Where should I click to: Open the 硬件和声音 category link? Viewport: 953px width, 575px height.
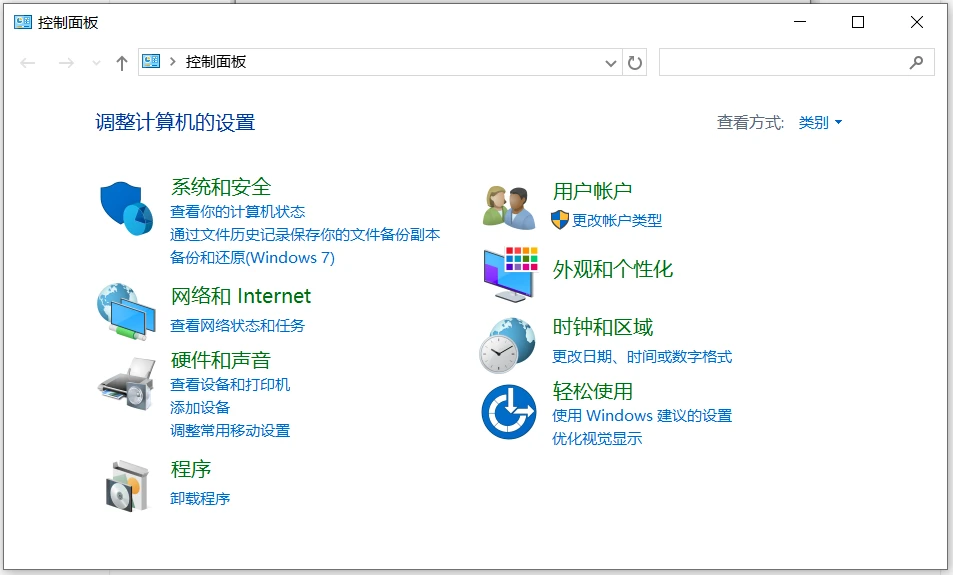221,360
